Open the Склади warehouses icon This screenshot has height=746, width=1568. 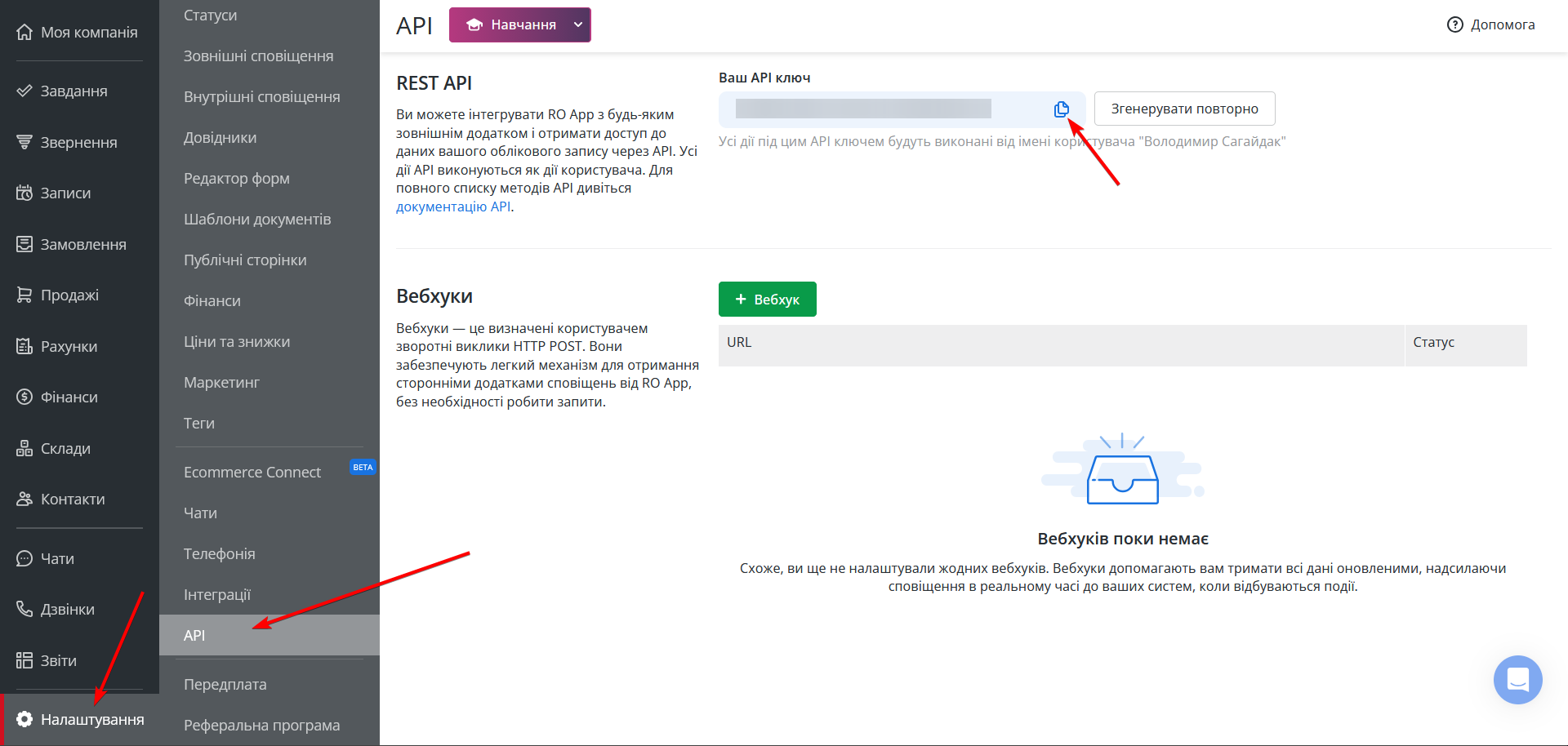(x=24, y=447)
